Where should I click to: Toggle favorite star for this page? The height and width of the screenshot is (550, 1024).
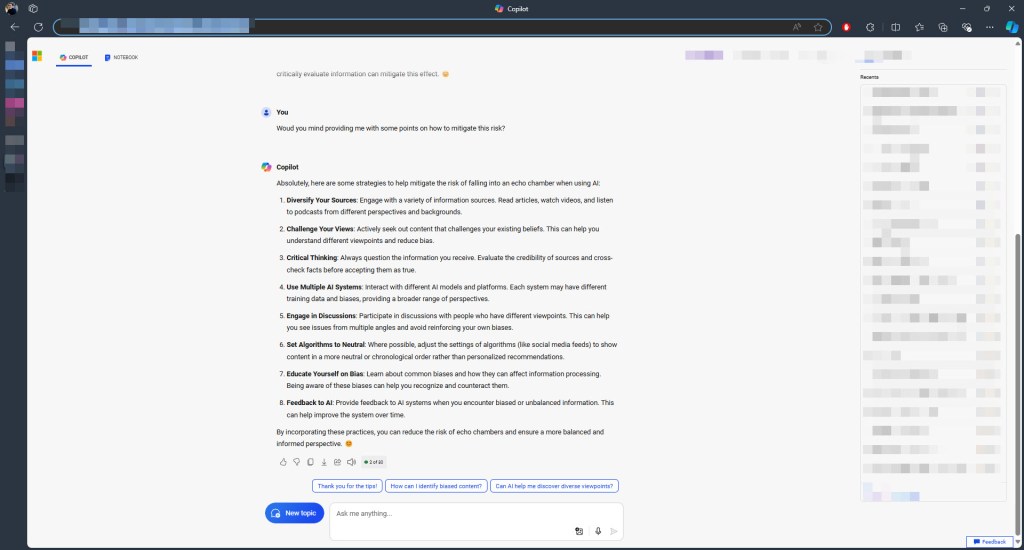click(x=818, y=27)
